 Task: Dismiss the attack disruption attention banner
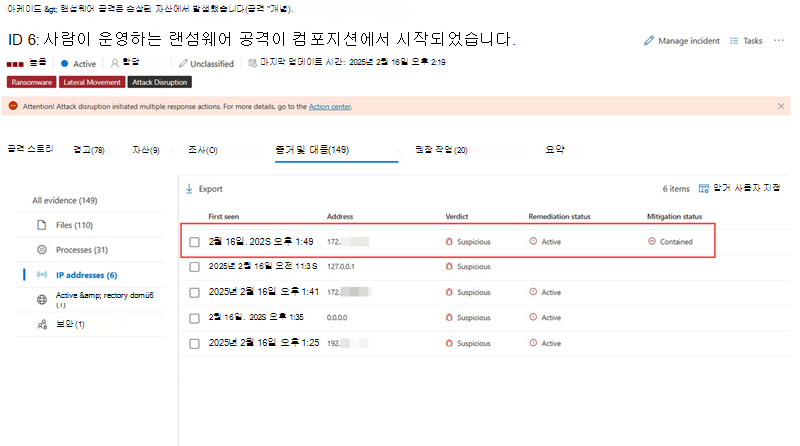[781, 106]
